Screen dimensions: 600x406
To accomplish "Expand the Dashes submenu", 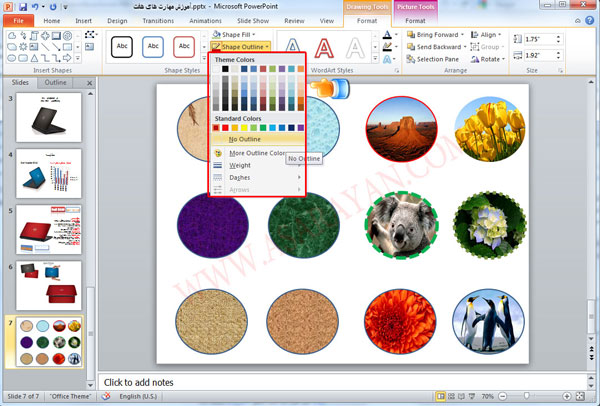I will tap(242, 177).
